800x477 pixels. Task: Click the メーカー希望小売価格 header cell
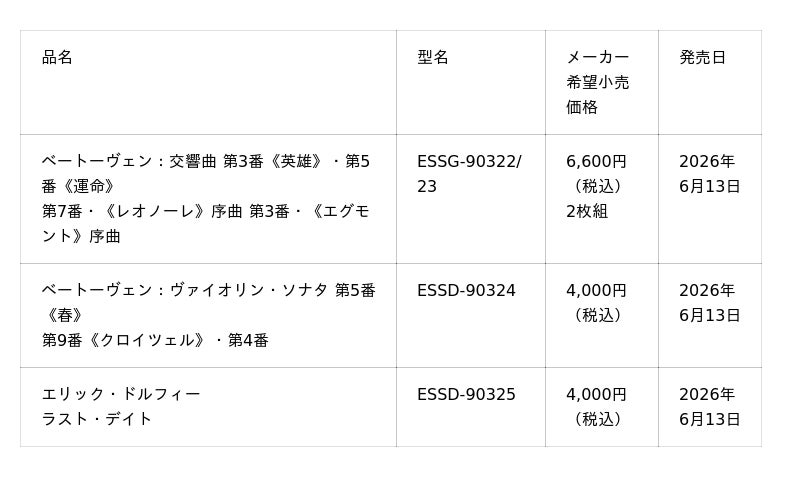pyautogui.click(x=598, y=82)
